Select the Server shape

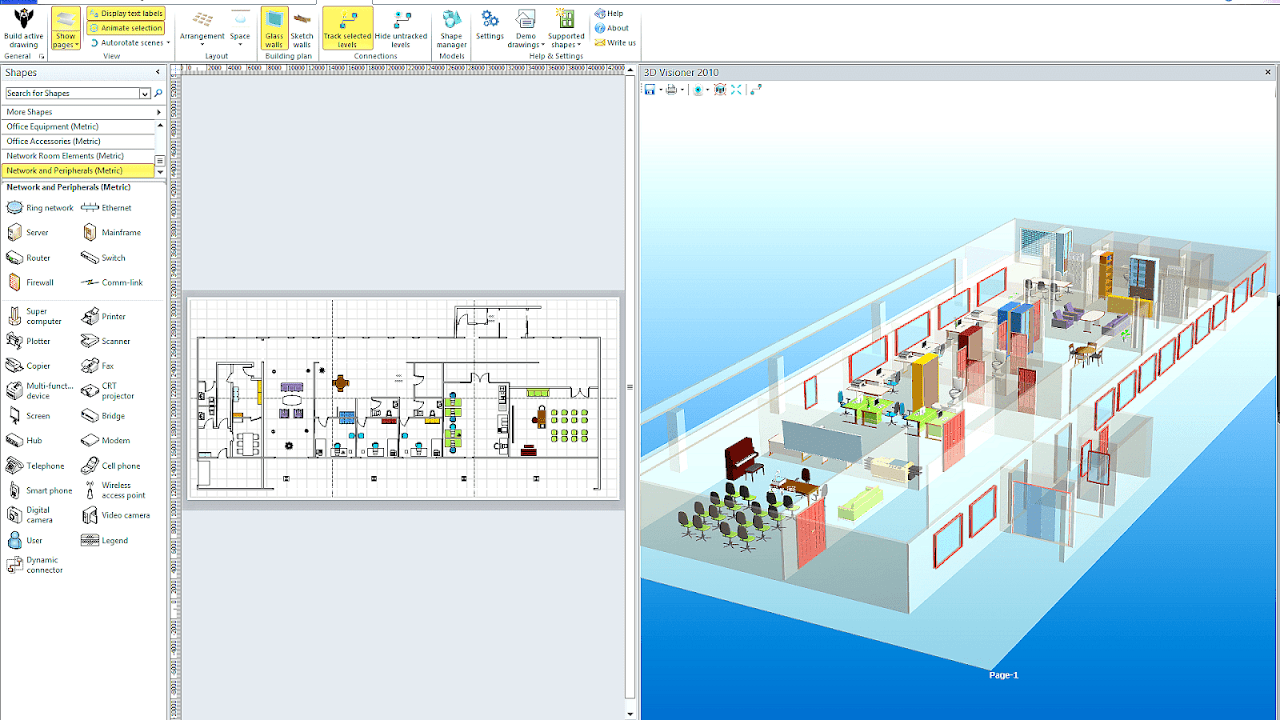pos(28,232)
